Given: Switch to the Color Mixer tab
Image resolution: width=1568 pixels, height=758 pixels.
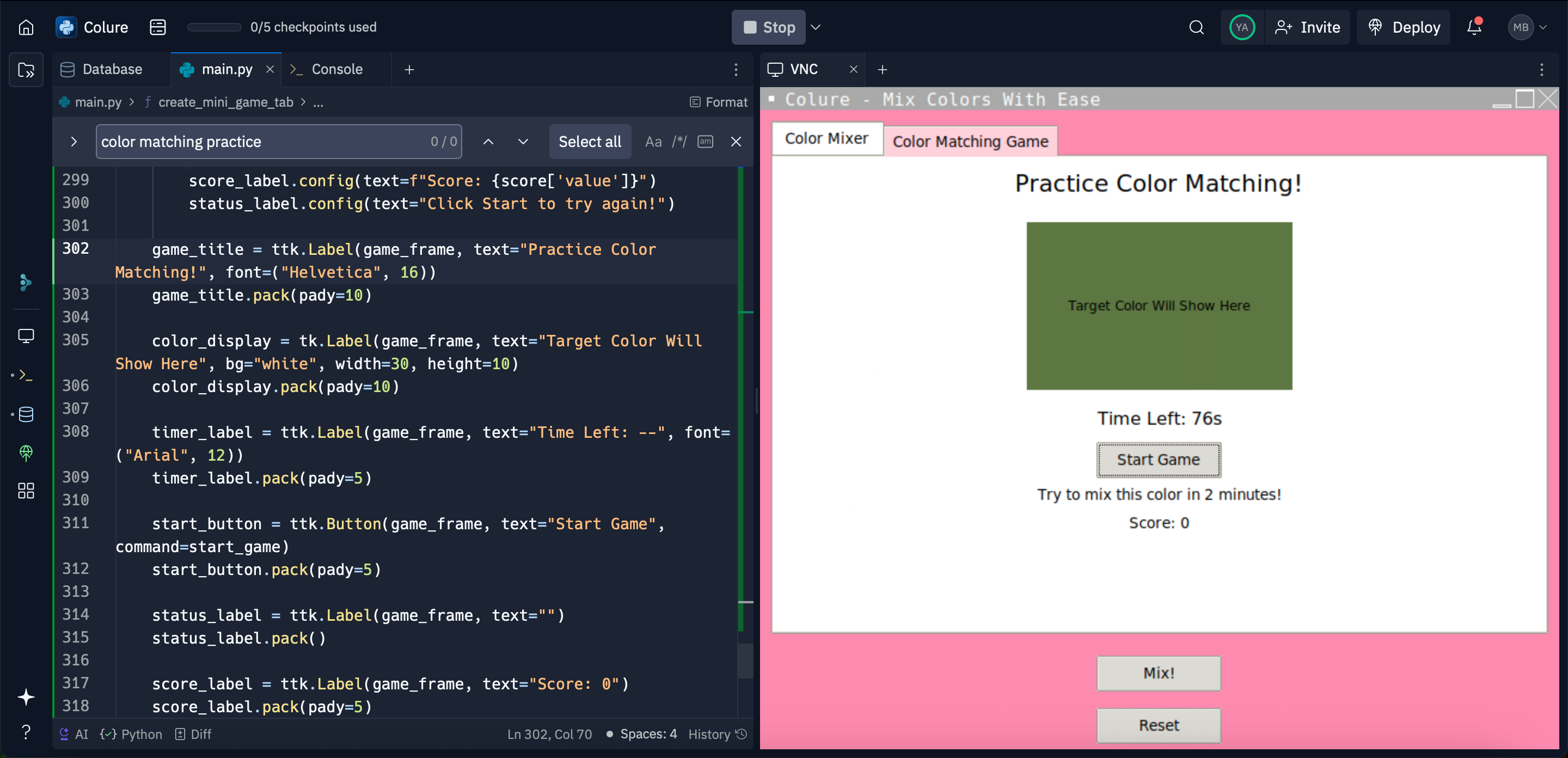Looking at the screenshot, I should pos(826,139).
